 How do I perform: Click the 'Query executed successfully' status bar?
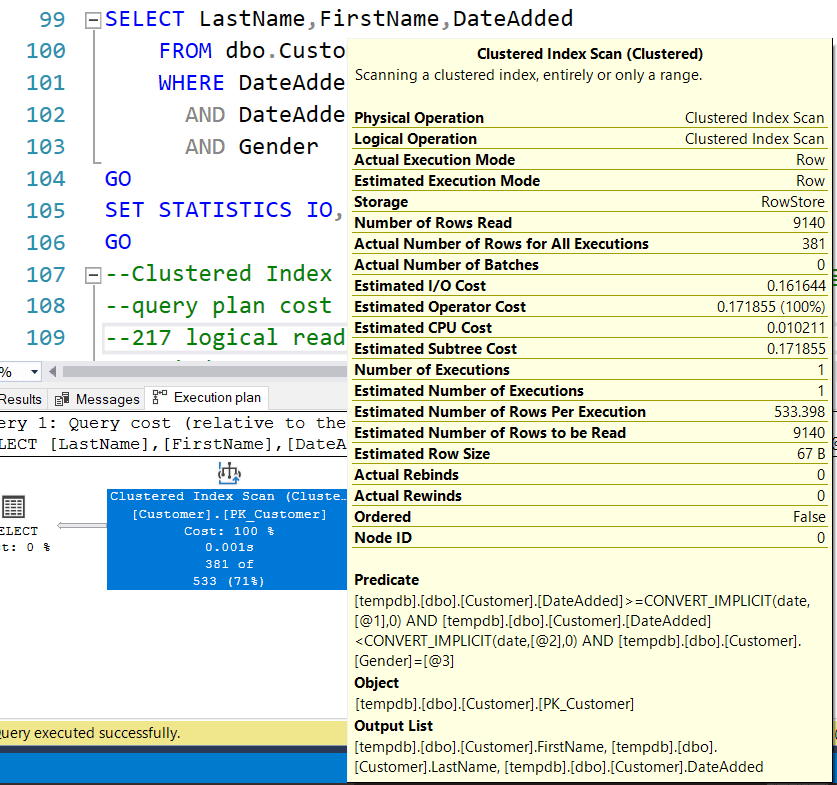coord(90,733)
